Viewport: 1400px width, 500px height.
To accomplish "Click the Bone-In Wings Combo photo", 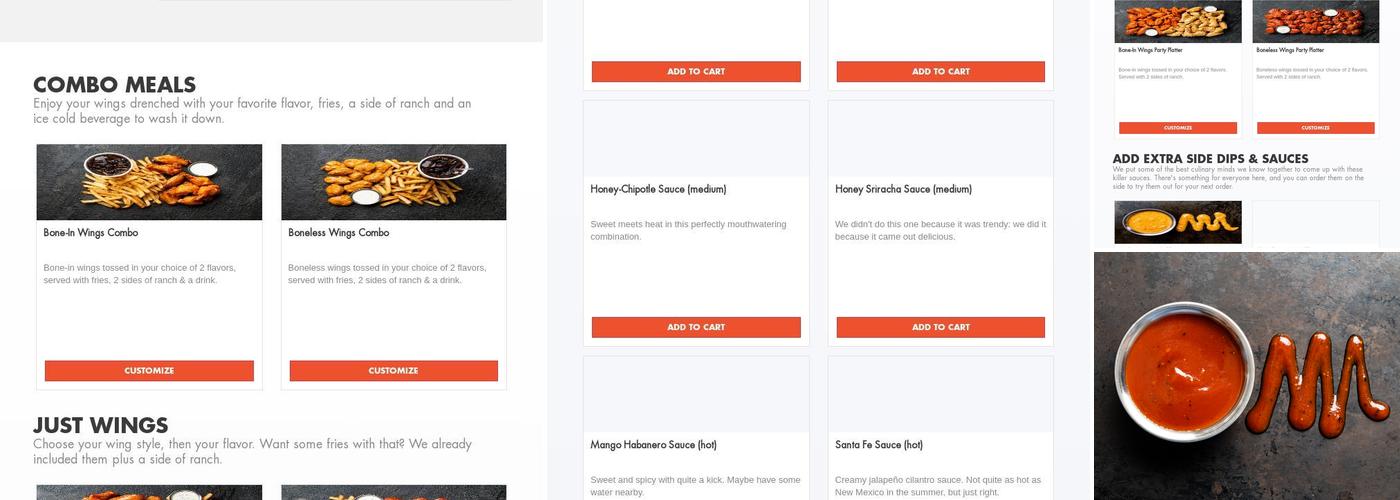I will tap(149, 182).
